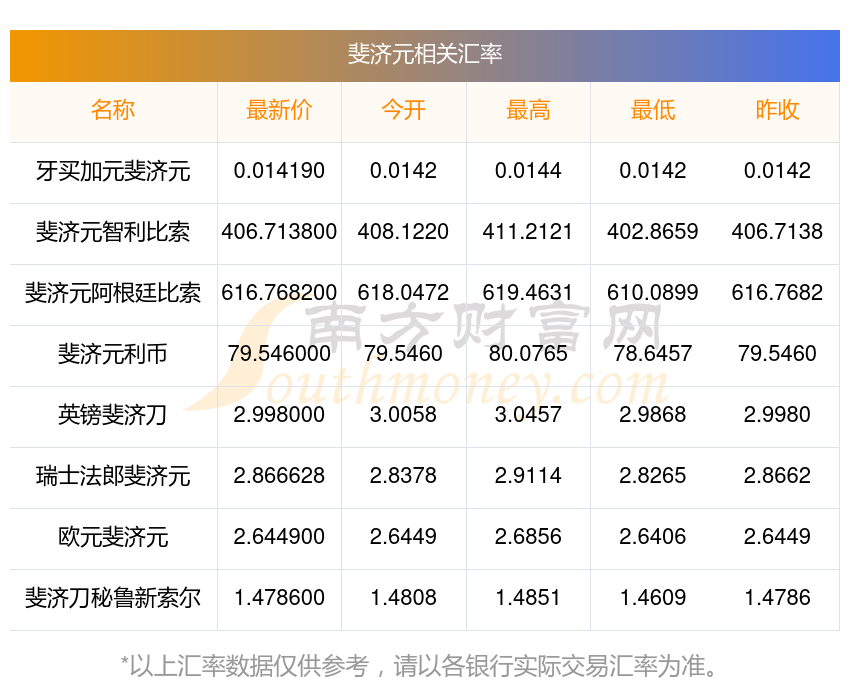The height and width of the screenshot is (697, 850).
Task: Select the 欧元斐济元 row name
Action: pyautogui.click(x=113, y=537)
